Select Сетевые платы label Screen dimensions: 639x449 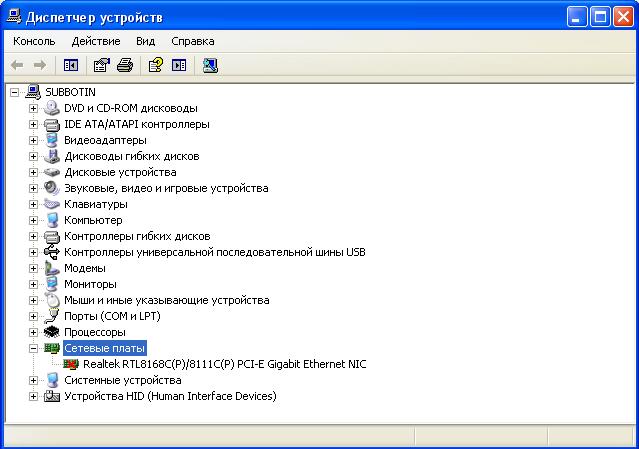(105, 348)
